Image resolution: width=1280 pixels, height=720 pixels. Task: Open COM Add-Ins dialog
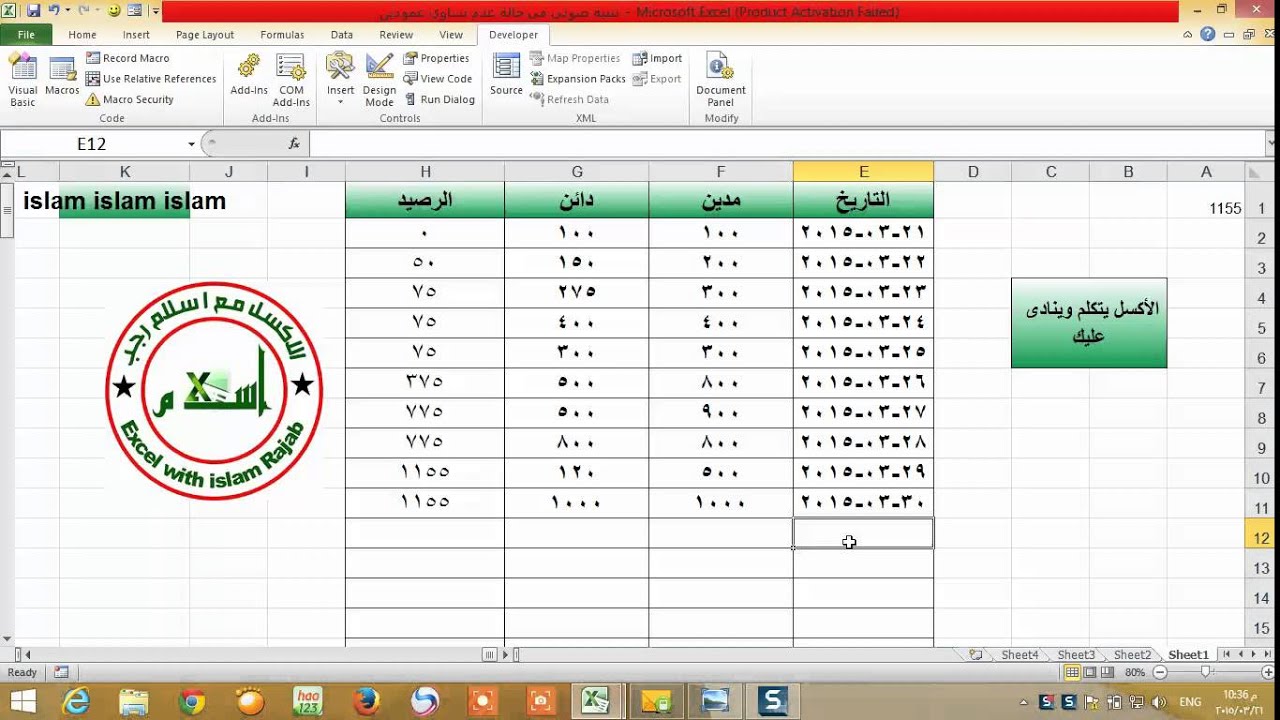pyautogui.click(x=291, y=82)
